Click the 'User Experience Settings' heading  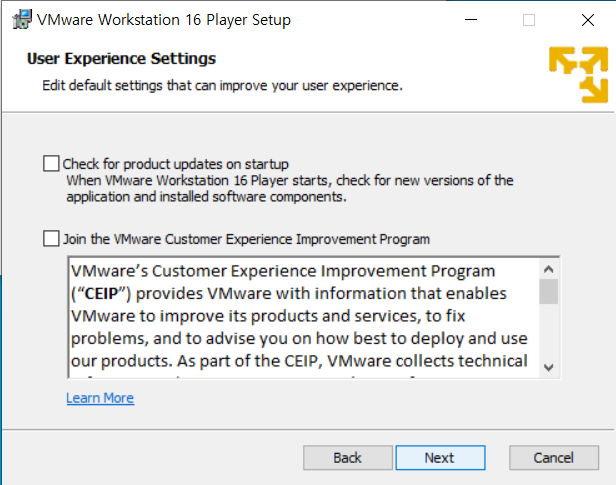(121, 59)
